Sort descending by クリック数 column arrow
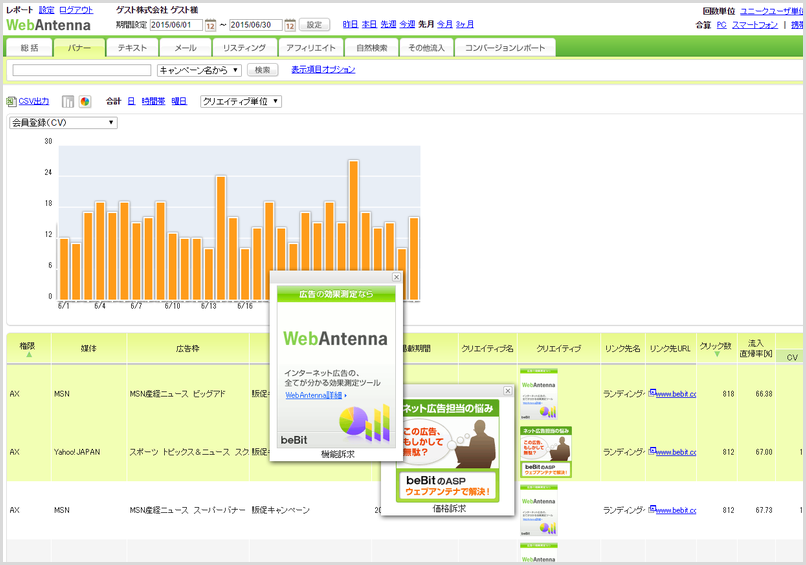The width and height of the screenshot is (806, 565). tap(717, 354)
